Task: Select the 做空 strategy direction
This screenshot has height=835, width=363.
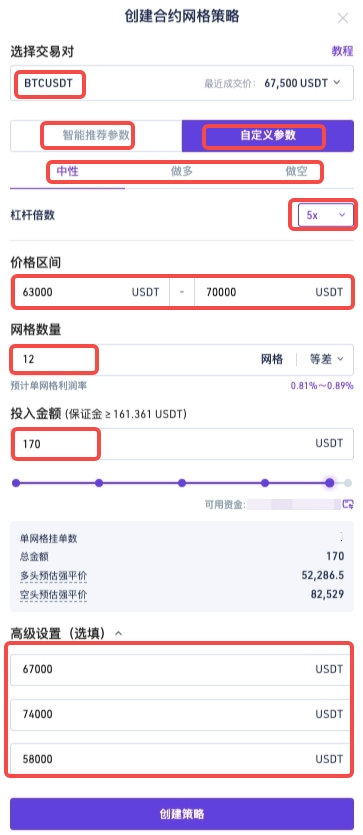Action: point(296,171)
